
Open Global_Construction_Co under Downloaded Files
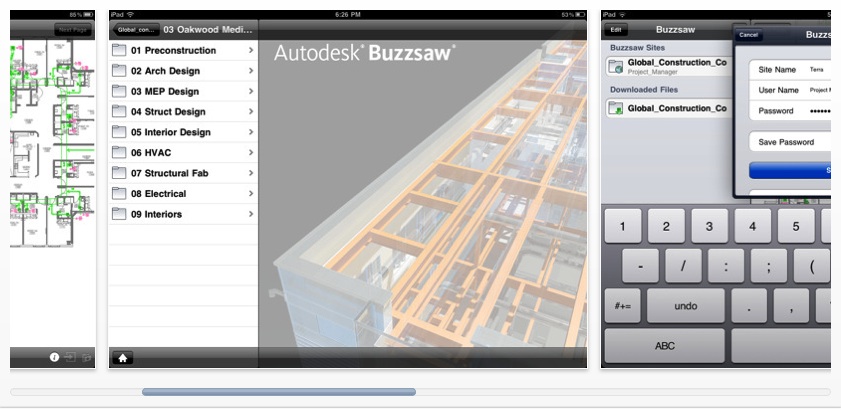coord(677,108)
